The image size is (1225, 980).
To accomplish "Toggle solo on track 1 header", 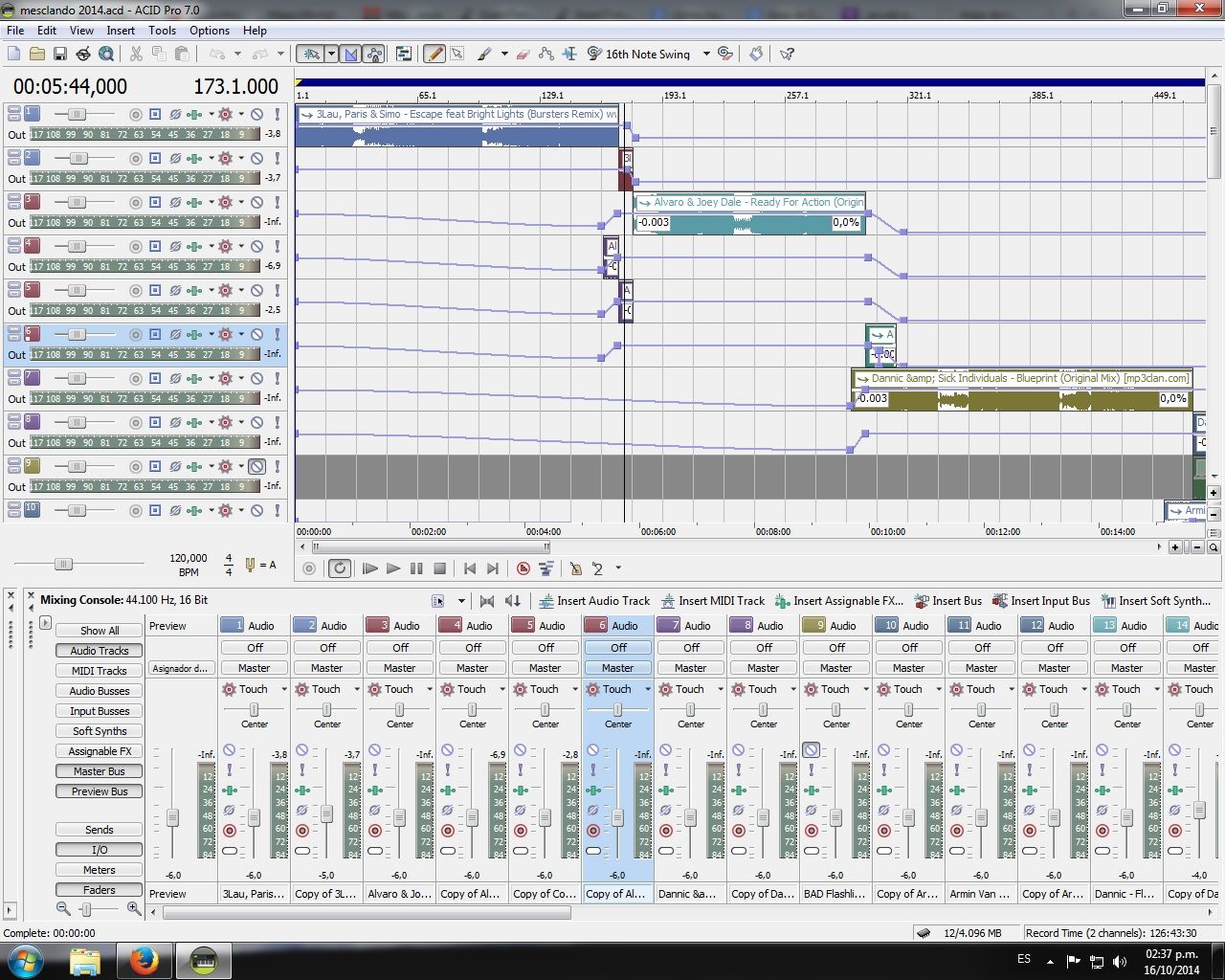I will 278,114.
